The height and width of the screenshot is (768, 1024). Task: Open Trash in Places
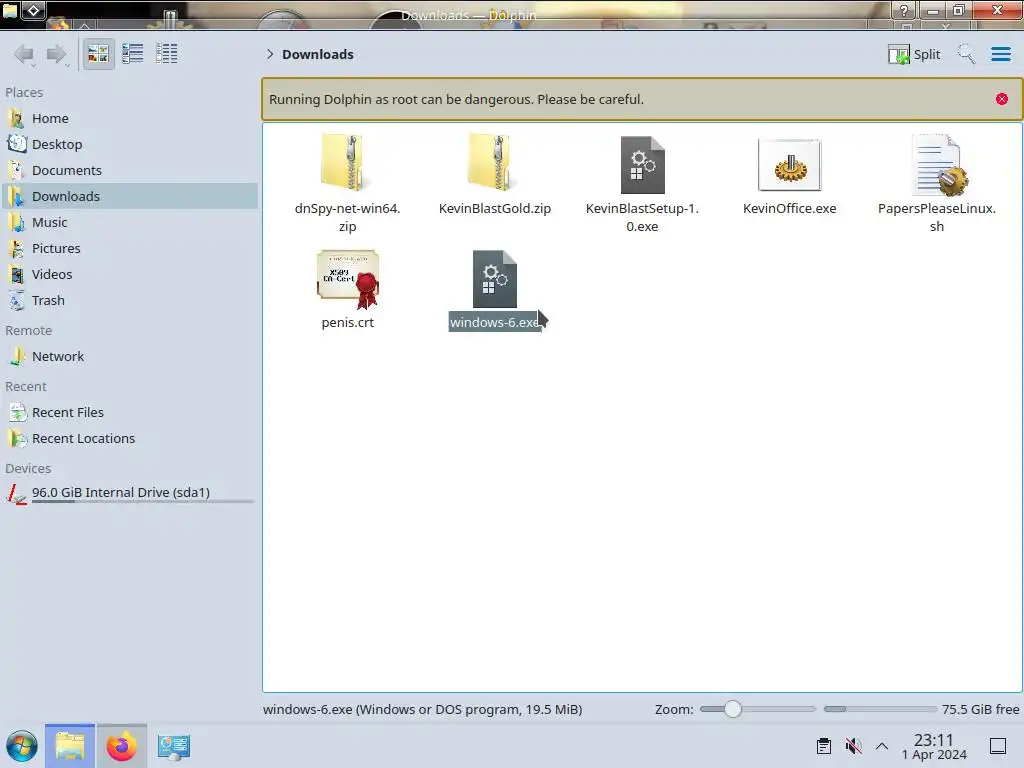point(129,301)
